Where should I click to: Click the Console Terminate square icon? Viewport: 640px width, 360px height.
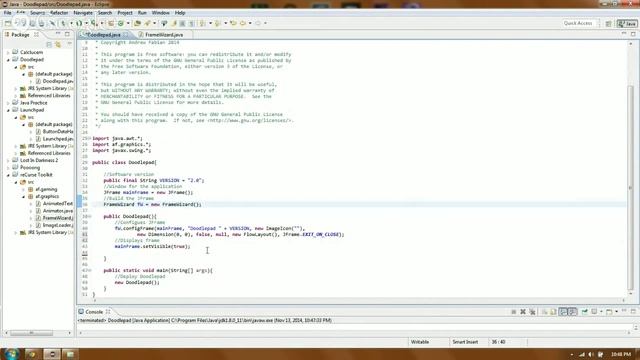(x=514, y=312)
